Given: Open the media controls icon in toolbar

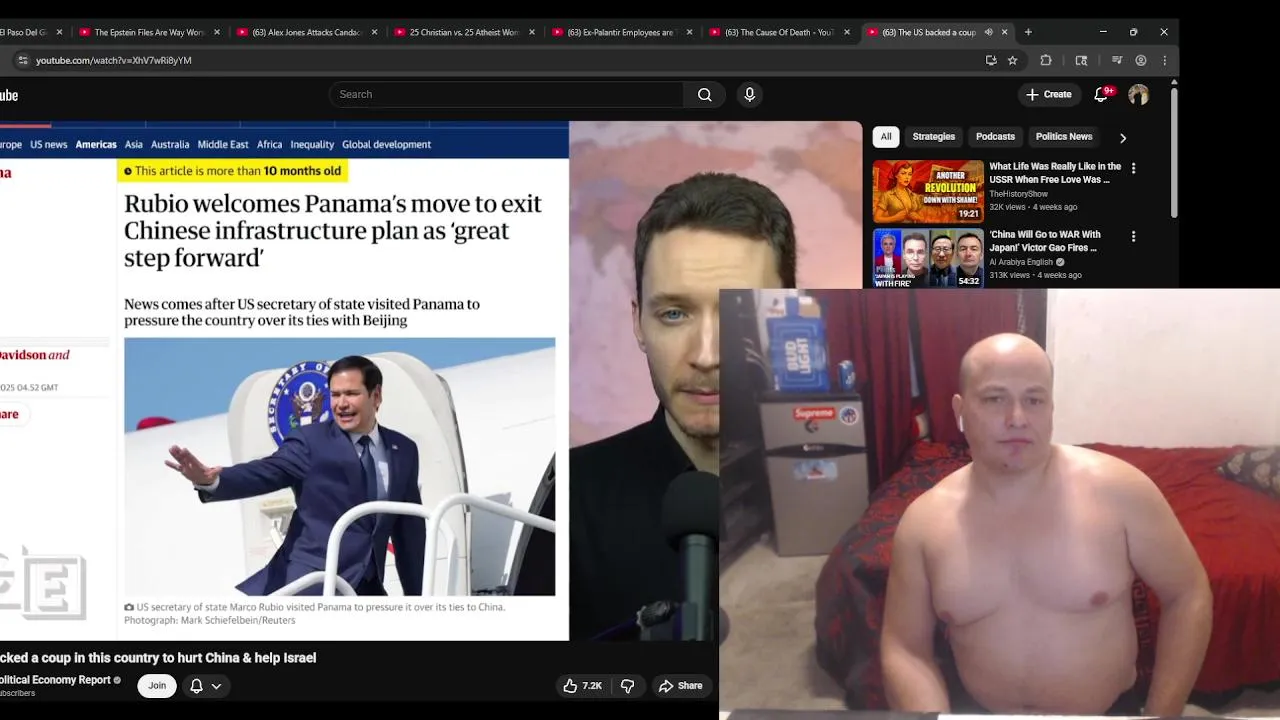Looking at the screenshot, I should [1117, 60].
